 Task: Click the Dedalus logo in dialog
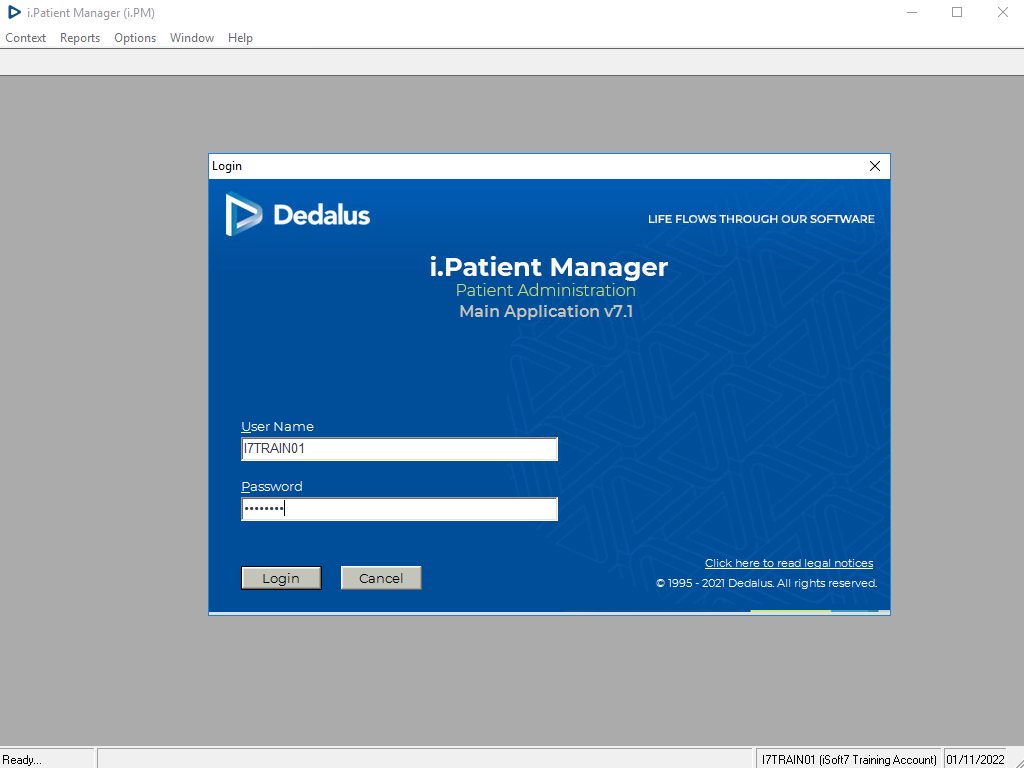pyautogui.click(x=298, y=214)
